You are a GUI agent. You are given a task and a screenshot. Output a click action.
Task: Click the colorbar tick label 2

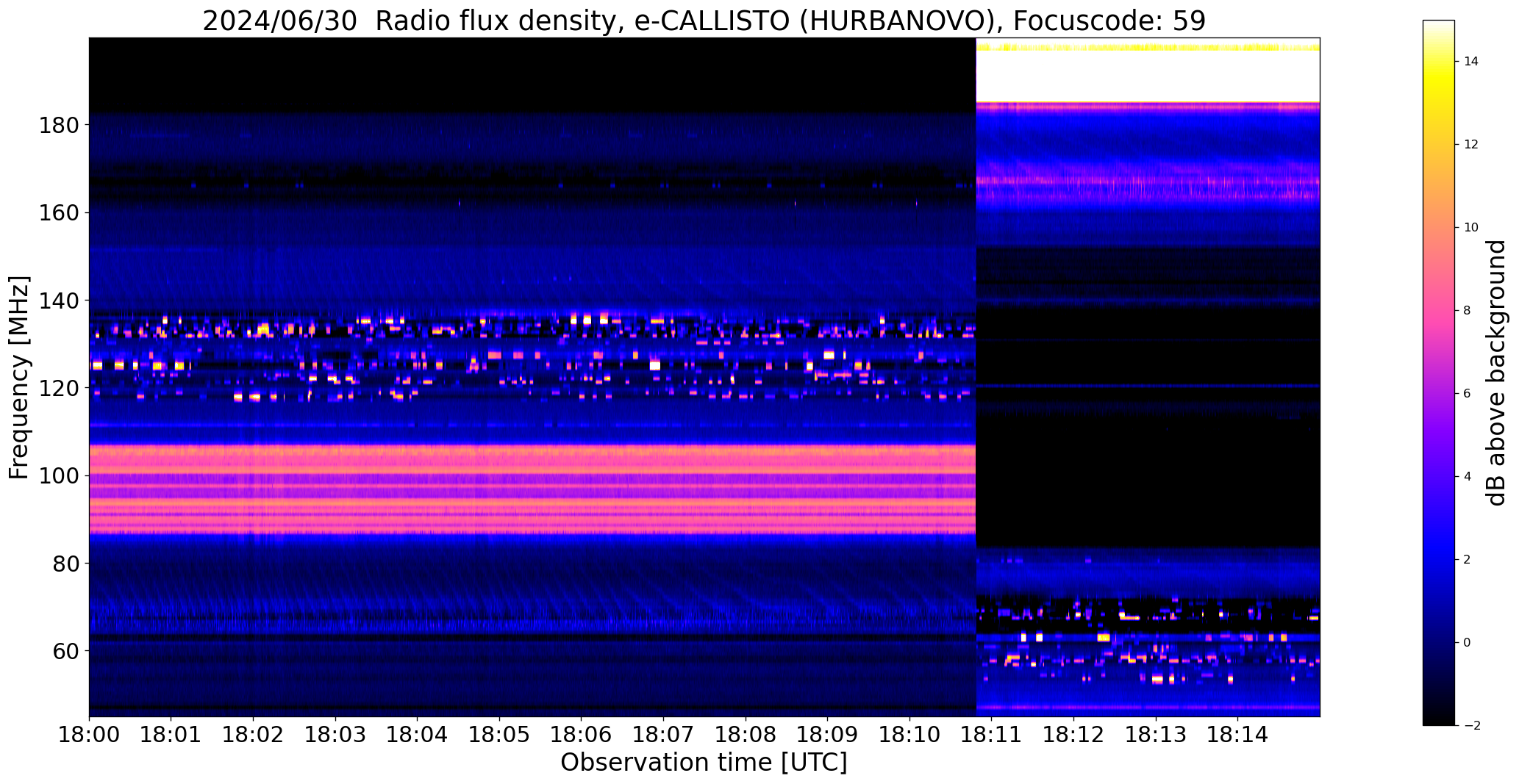point(1468,560)
